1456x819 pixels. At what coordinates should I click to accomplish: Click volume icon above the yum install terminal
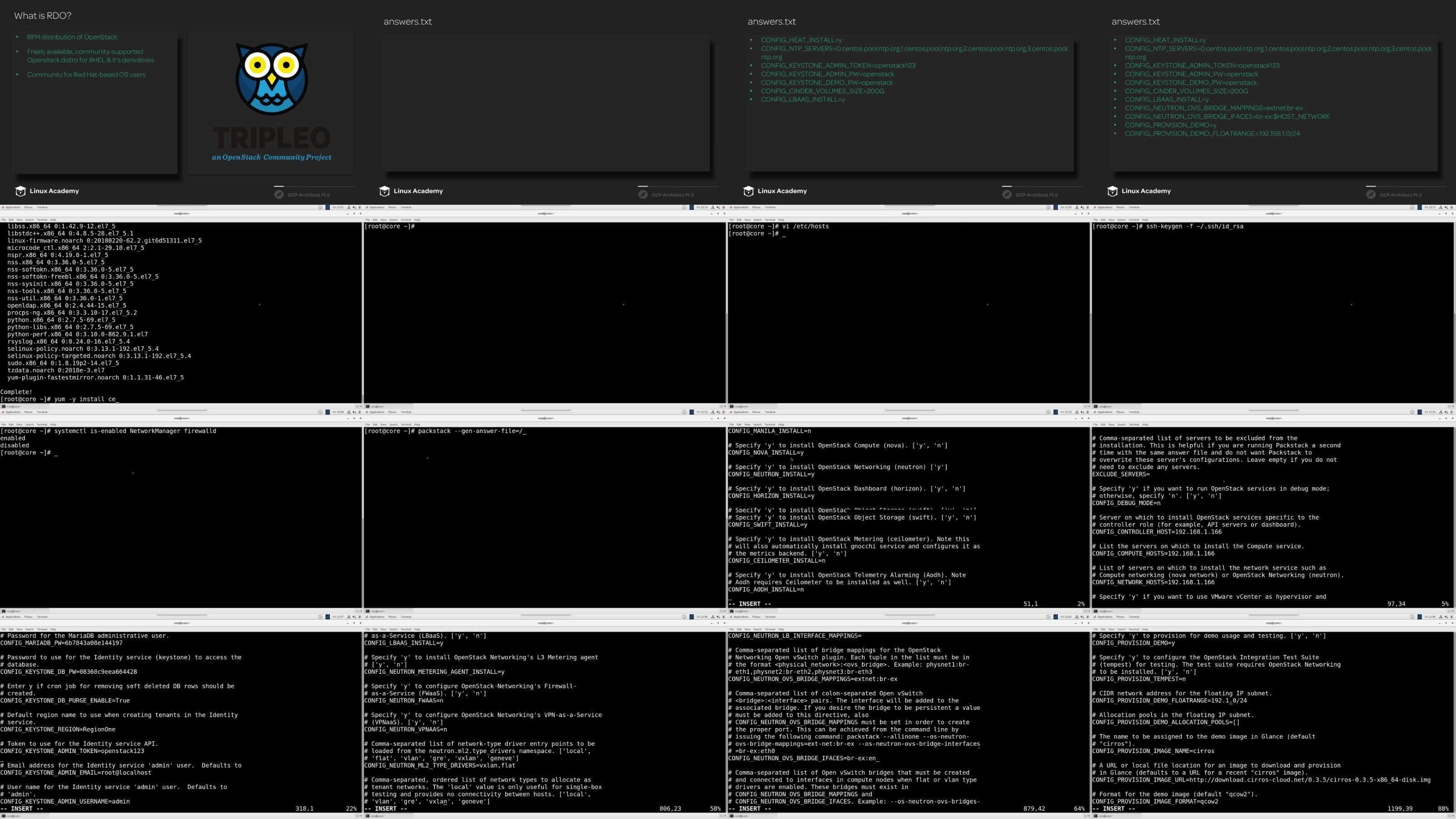(354, 207)
